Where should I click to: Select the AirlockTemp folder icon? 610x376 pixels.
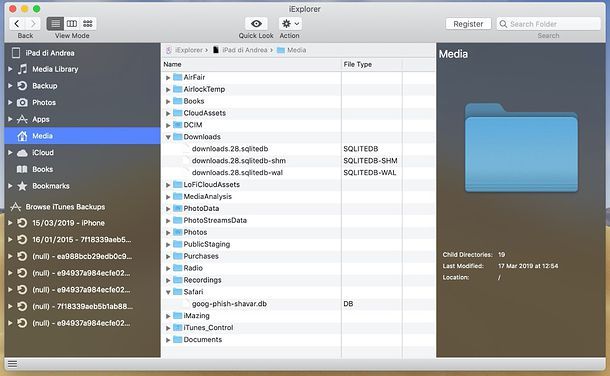(178, 89)
